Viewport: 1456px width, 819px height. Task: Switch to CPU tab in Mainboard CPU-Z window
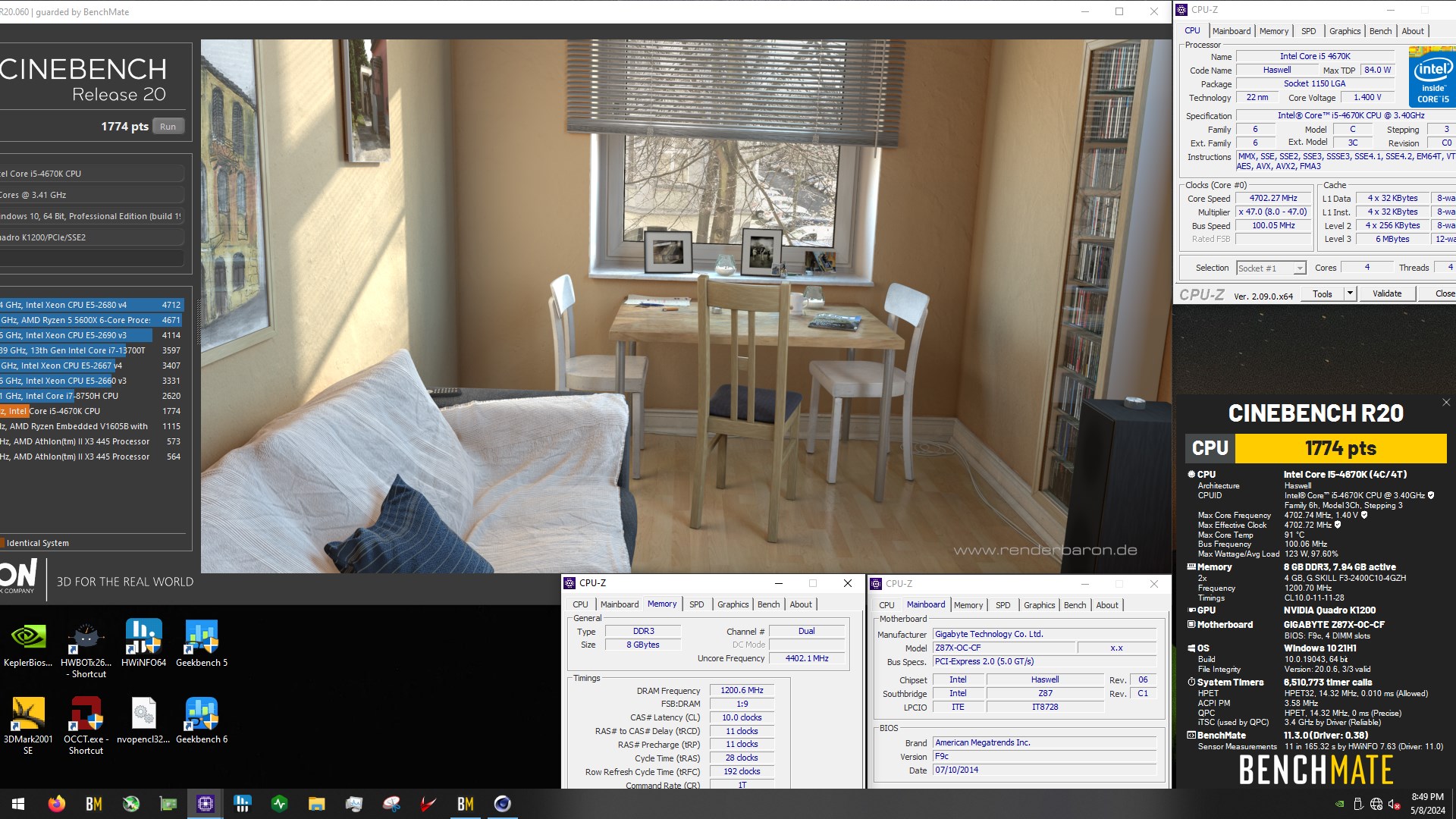pyautogui.click(x=886, y=605)
